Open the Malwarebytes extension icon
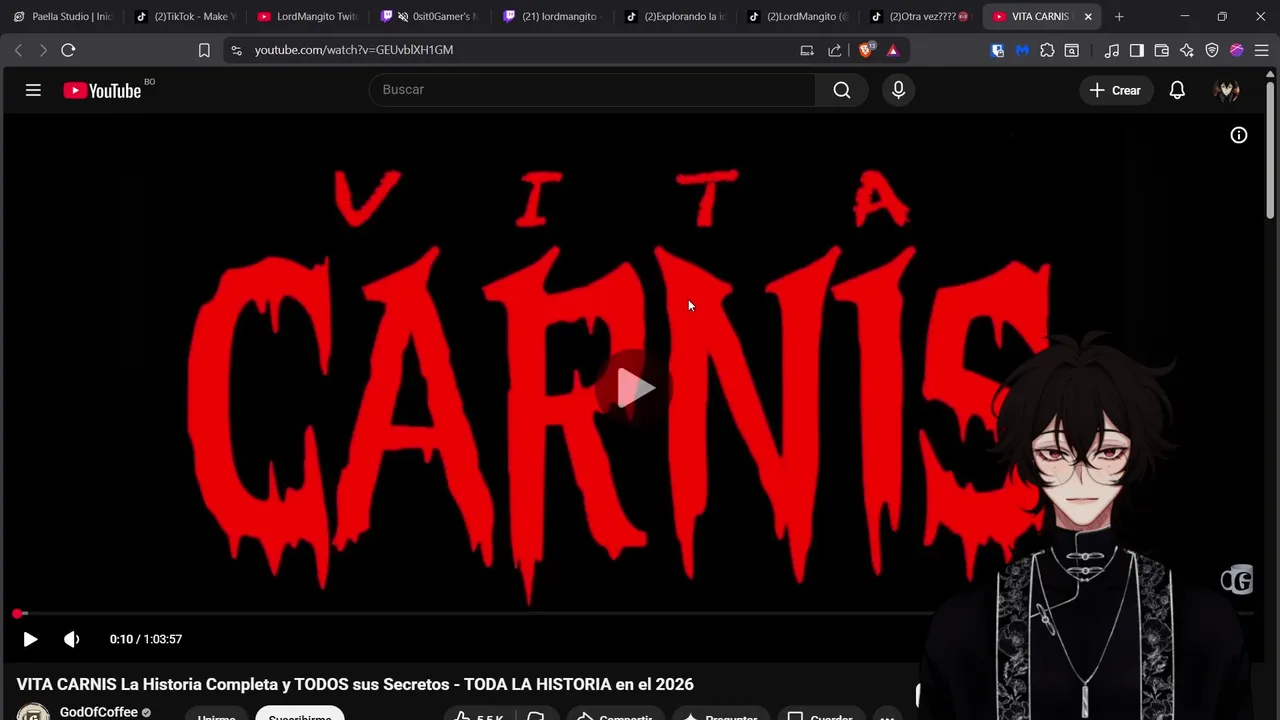 [x=1022, y=50]
